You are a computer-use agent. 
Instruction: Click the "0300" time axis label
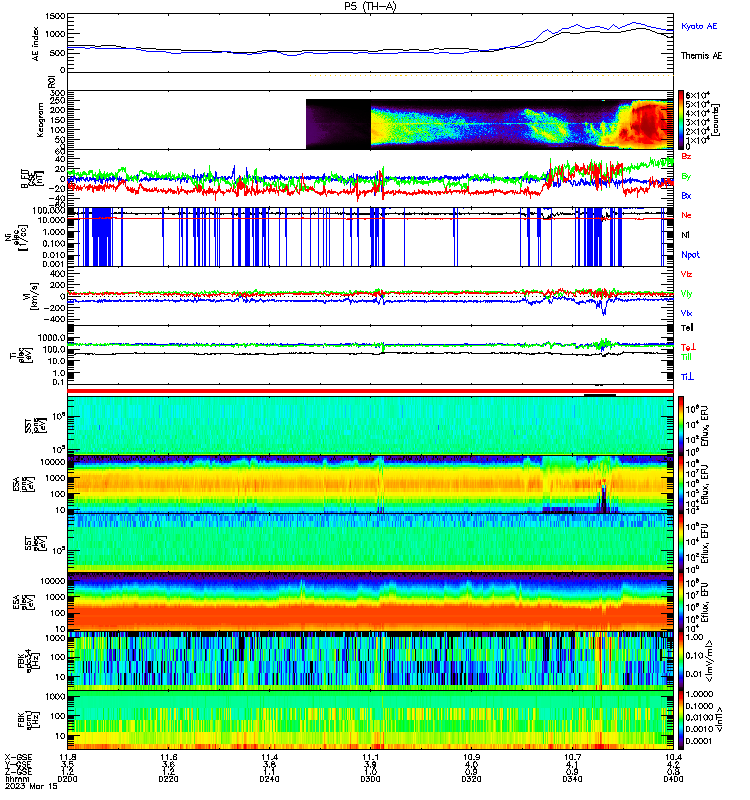[370, 779]
